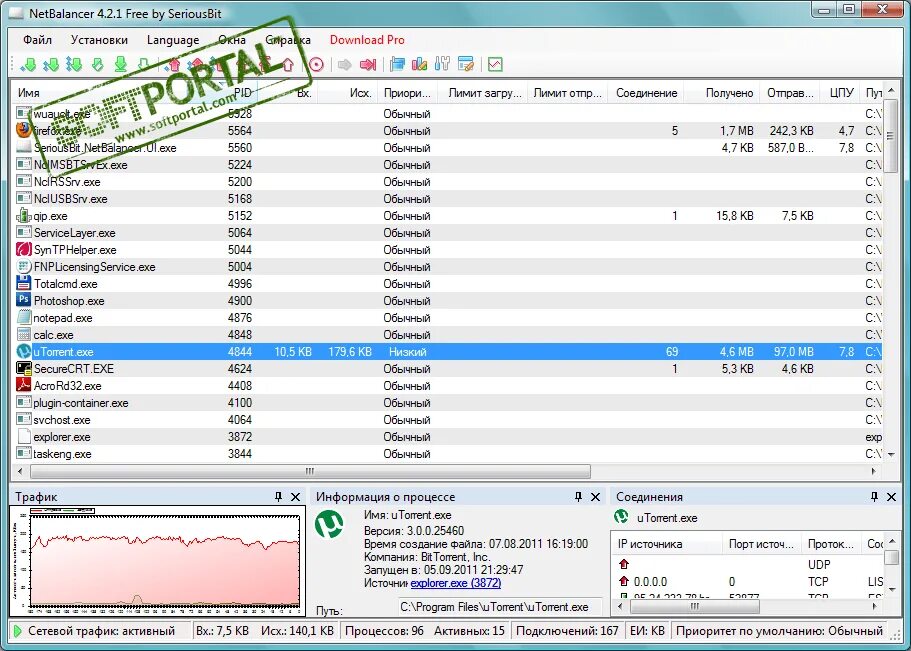Sort by the Лимит загру... column header
This screenshot has height=651, width=911.
(485, 92)
